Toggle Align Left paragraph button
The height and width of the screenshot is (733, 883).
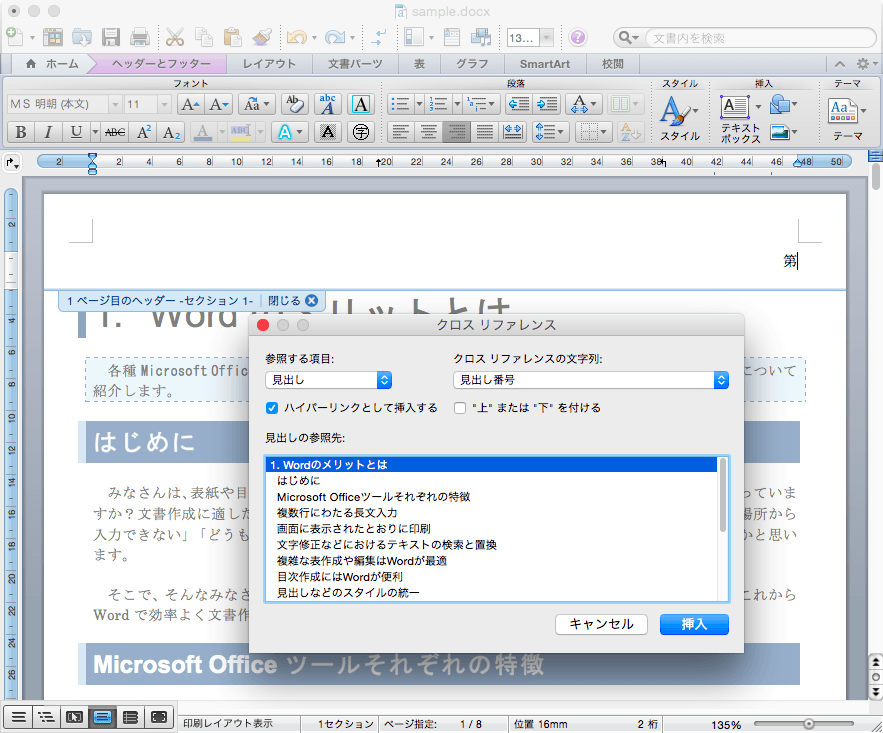point(400,132)
